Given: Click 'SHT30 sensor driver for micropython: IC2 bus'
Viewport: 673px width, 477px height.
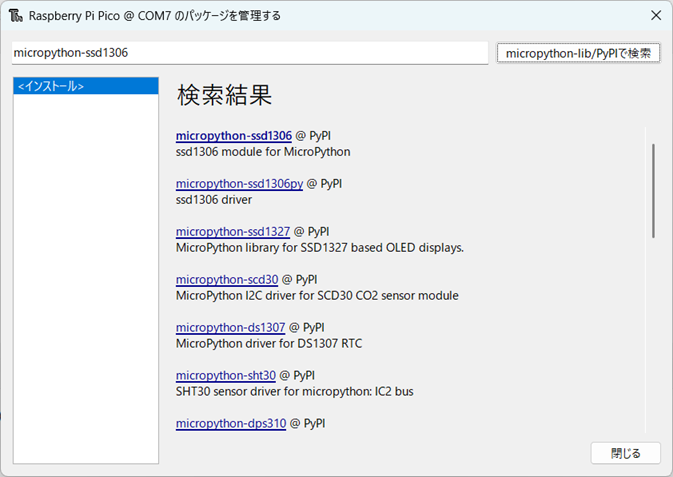Looking at the screenshot, I should tap(294, 392).
